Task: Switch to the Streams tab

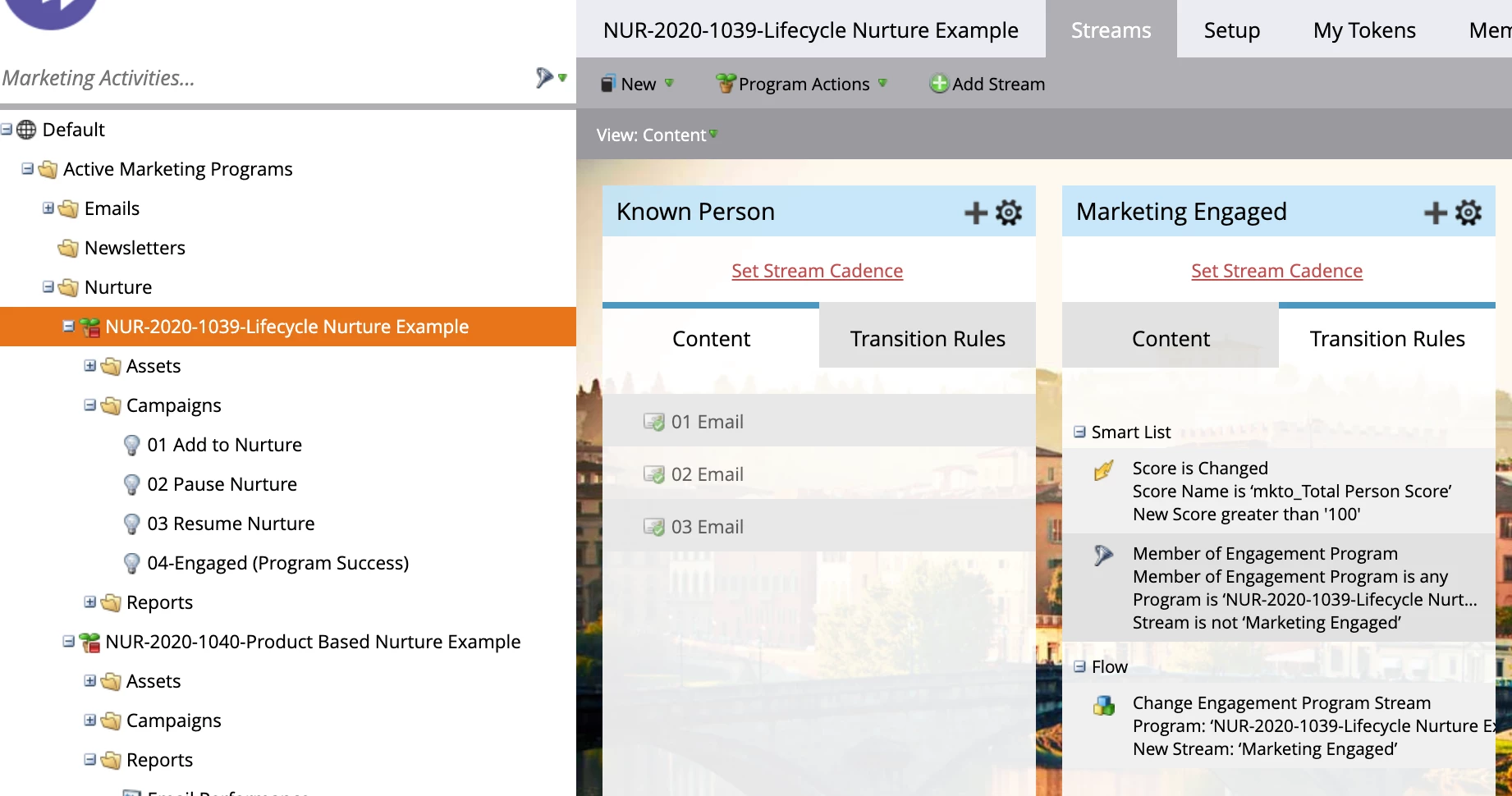Action: tap(1111, 30)
